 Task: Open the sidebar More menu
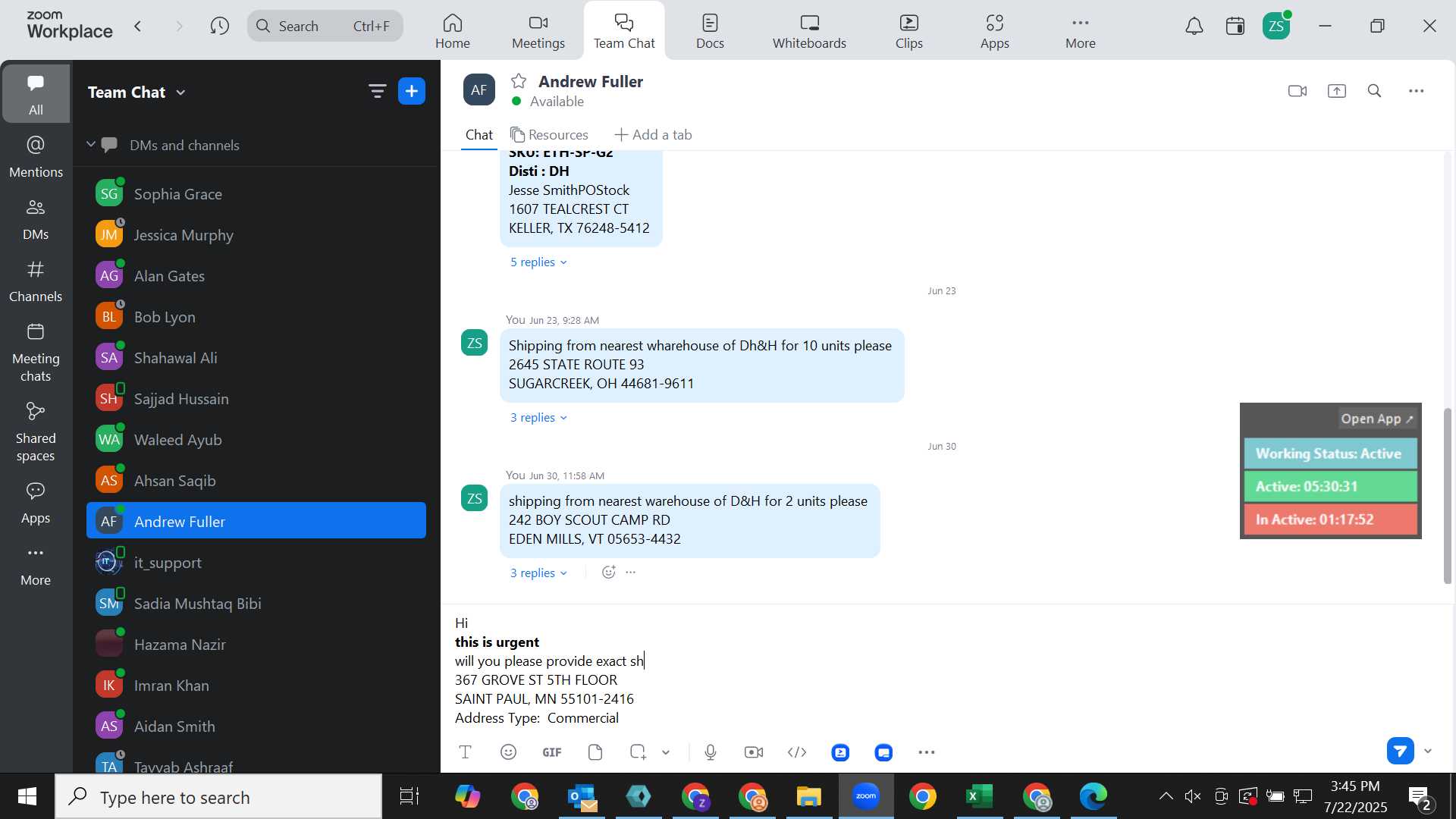36,566
